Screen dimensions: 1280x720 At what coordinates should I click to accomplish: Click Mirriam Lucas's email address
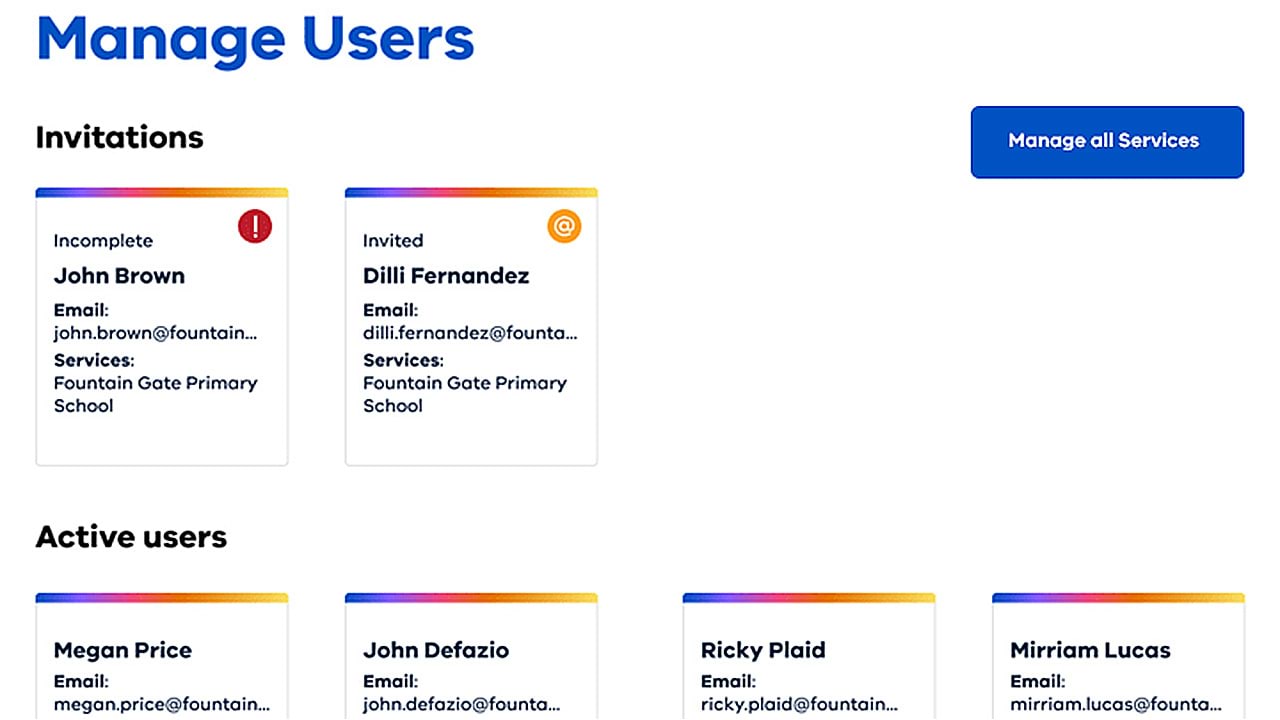coord(1116,704)
